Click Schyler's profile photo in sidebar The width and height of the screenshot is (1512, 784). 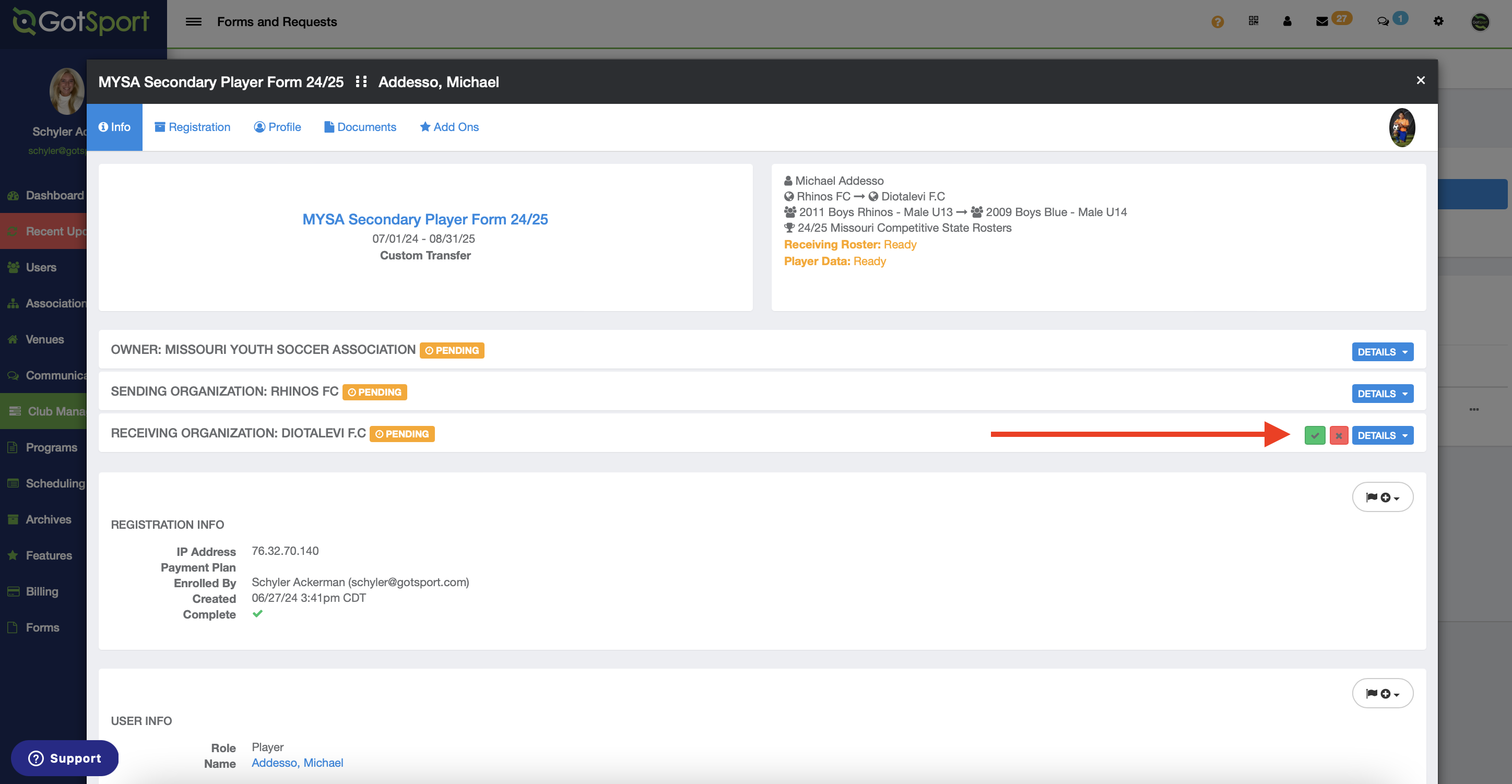[x=66, y=91]
